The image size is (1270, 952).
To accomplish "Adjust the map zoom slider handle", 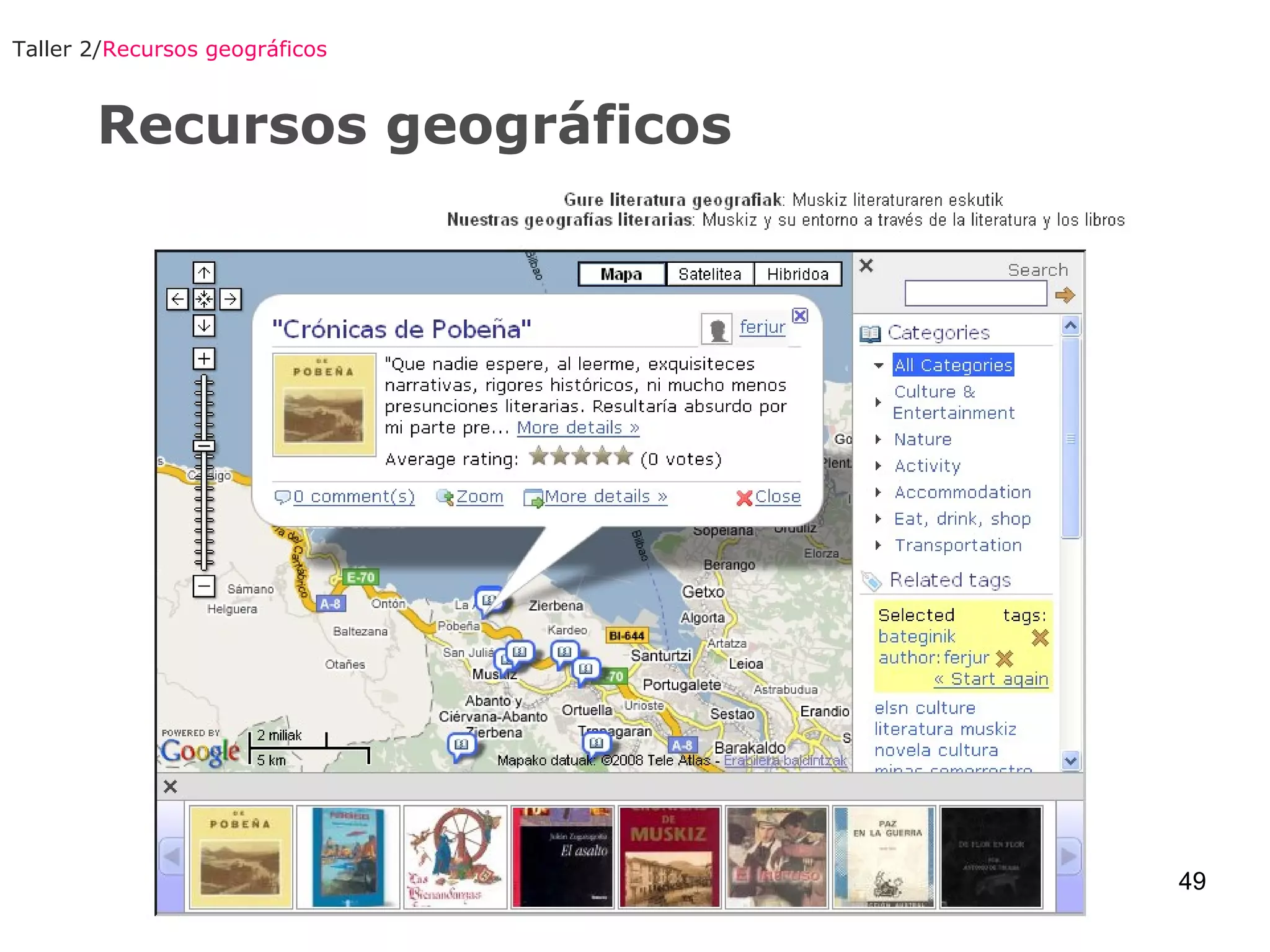I will point(203,446).
